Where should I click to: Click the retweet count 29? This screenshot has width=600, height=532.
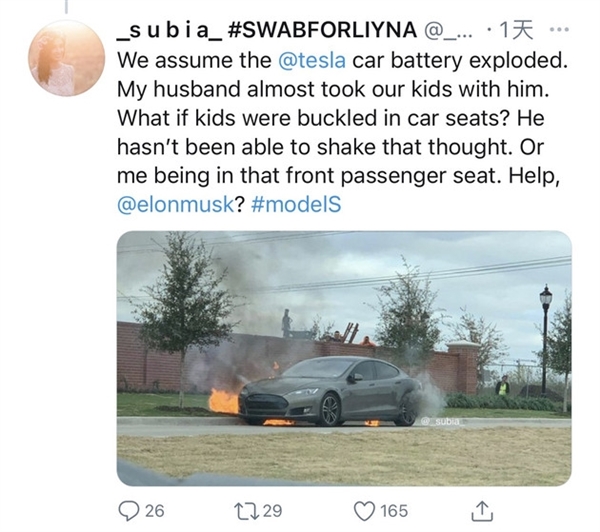tap(273, 511)
